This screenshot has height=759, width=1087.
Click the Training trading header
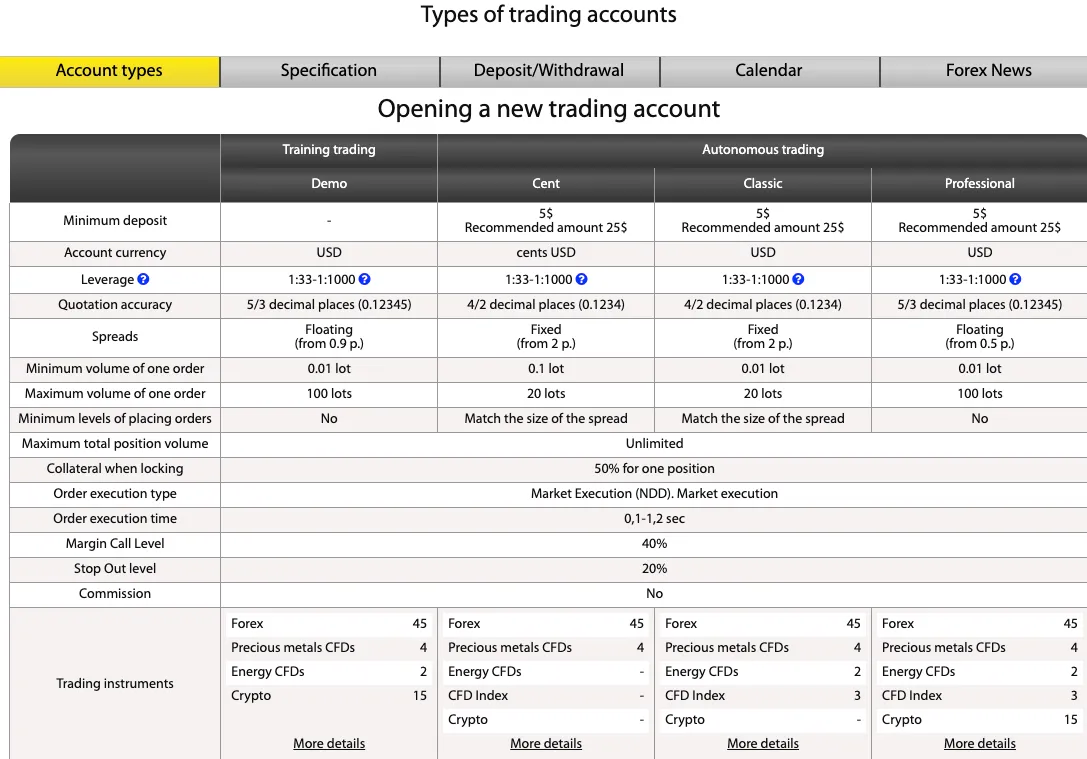329,150
